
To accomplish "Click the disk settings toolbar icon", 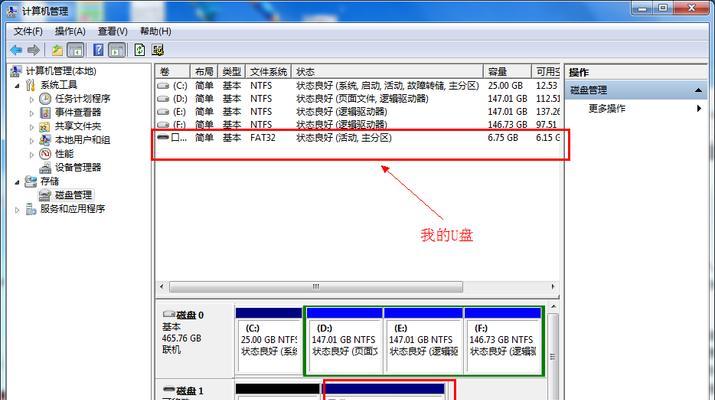I will click(x=158, y=50).
